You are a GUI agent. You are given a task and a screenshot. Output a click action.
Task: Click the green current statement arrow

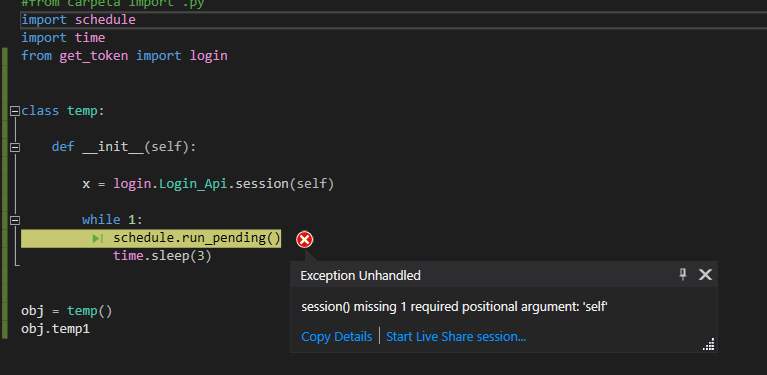click(x=97, y=239)
